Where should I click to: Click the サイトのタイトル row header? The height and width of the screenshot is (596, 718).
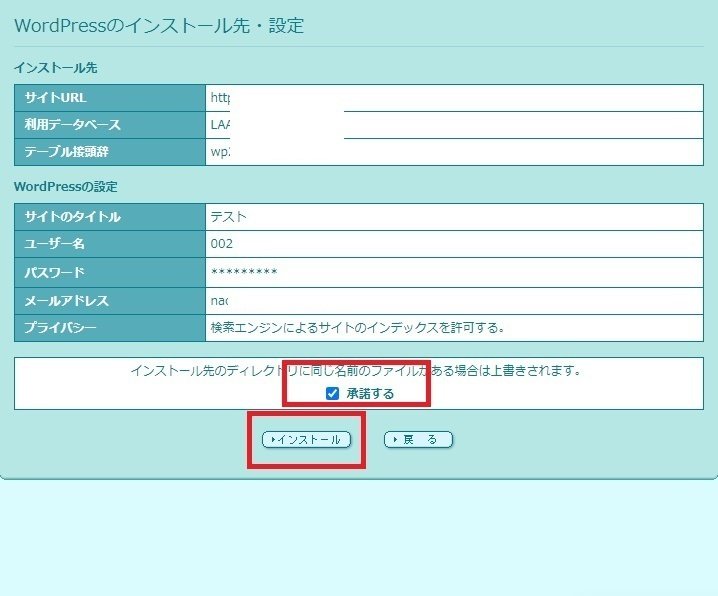point(110,217)
